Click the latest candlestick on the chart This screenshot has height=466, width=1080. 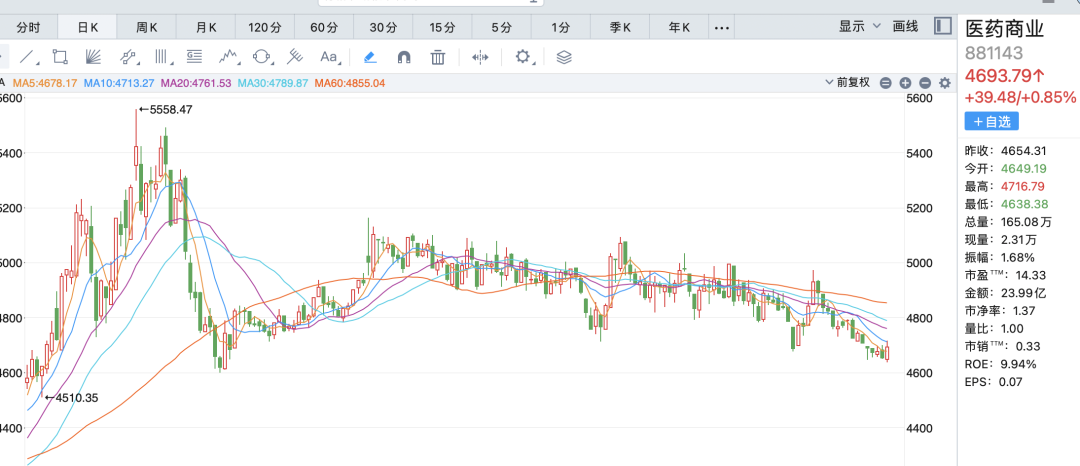pyautogui.click(x=888, y=352)
